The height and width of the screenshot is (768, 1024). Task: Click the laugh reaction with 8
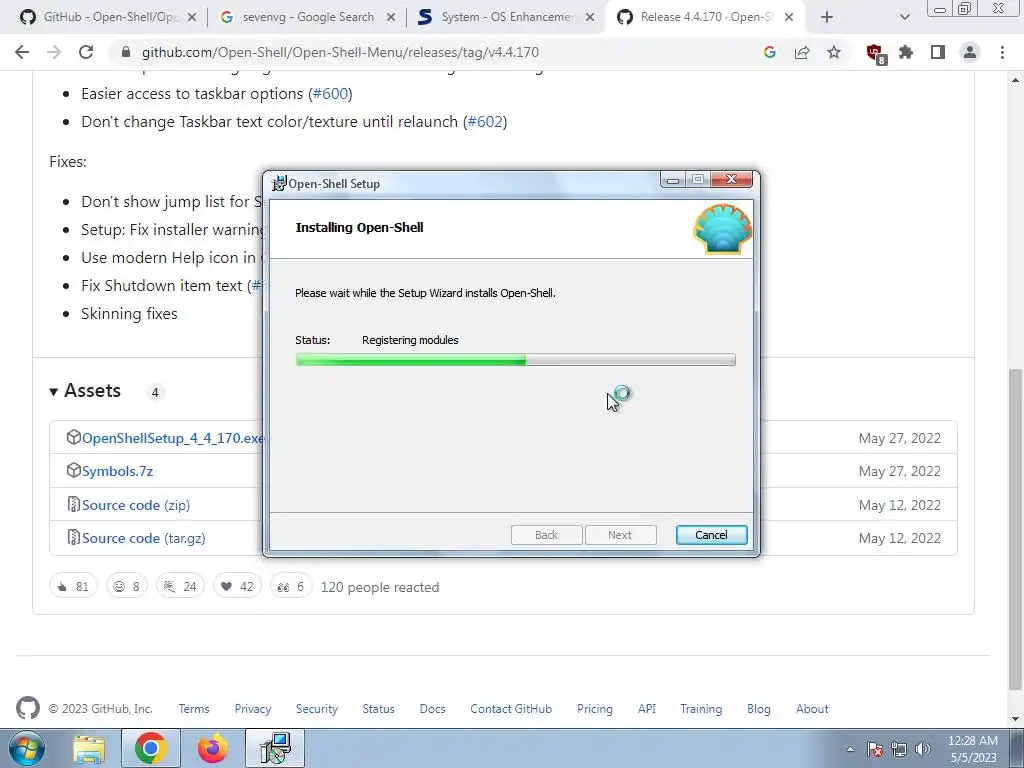point(127,586)
